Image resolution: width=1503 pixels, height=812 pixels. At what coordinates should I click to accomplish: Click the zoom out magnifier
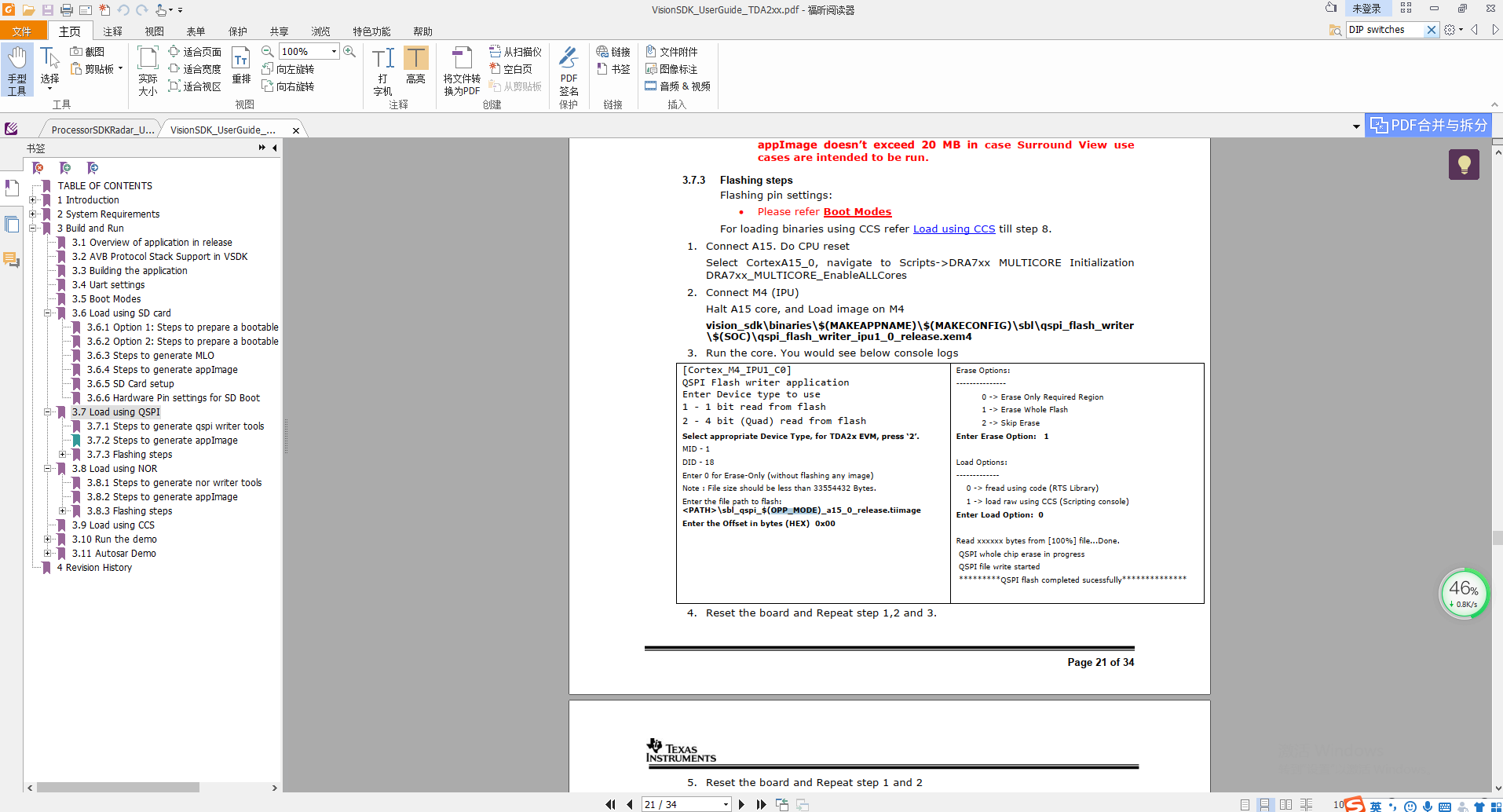(x=268, y=52)
